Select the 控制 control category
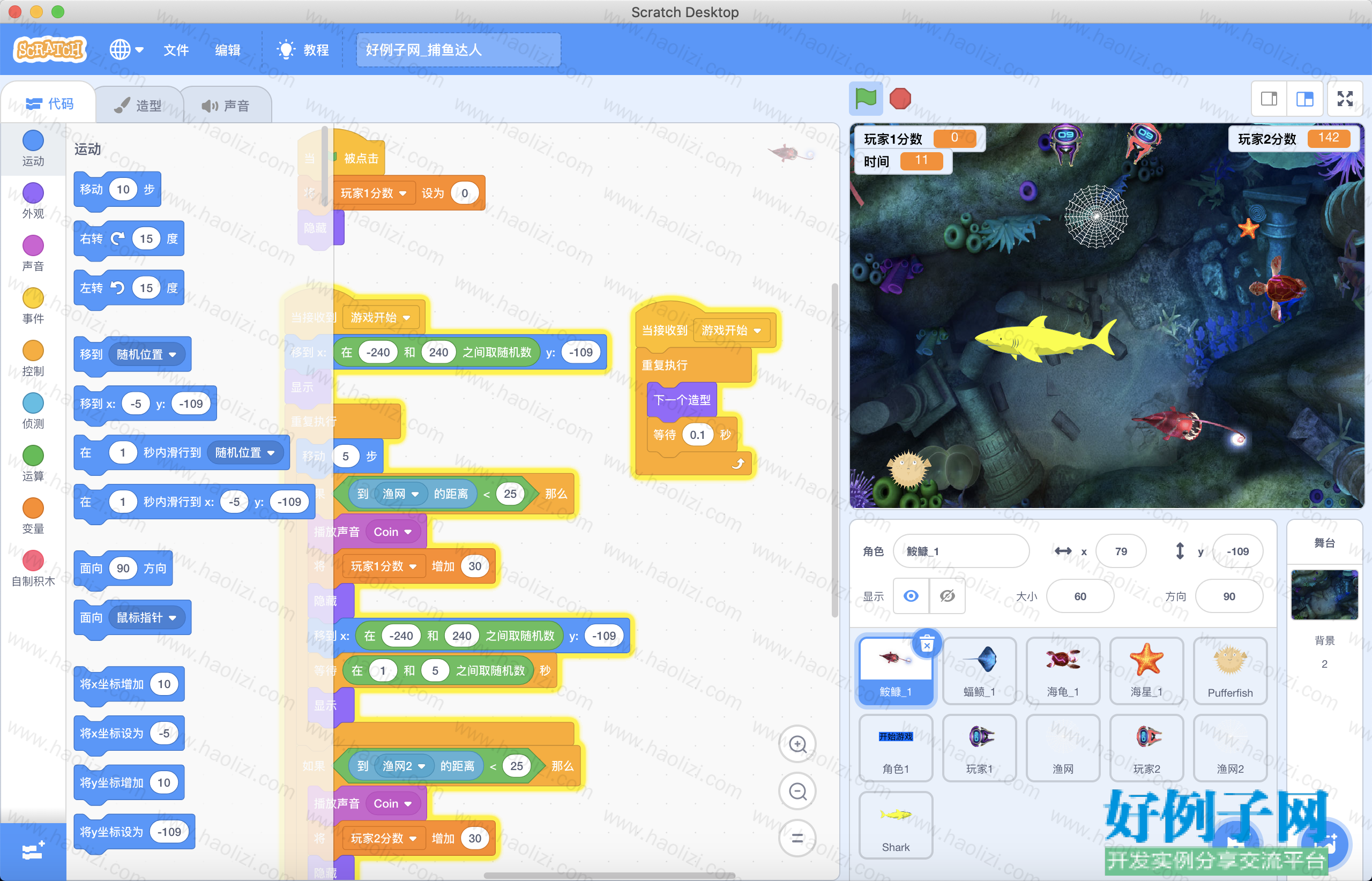Screen dimensions: 1372x881 [x=33, y=359]
